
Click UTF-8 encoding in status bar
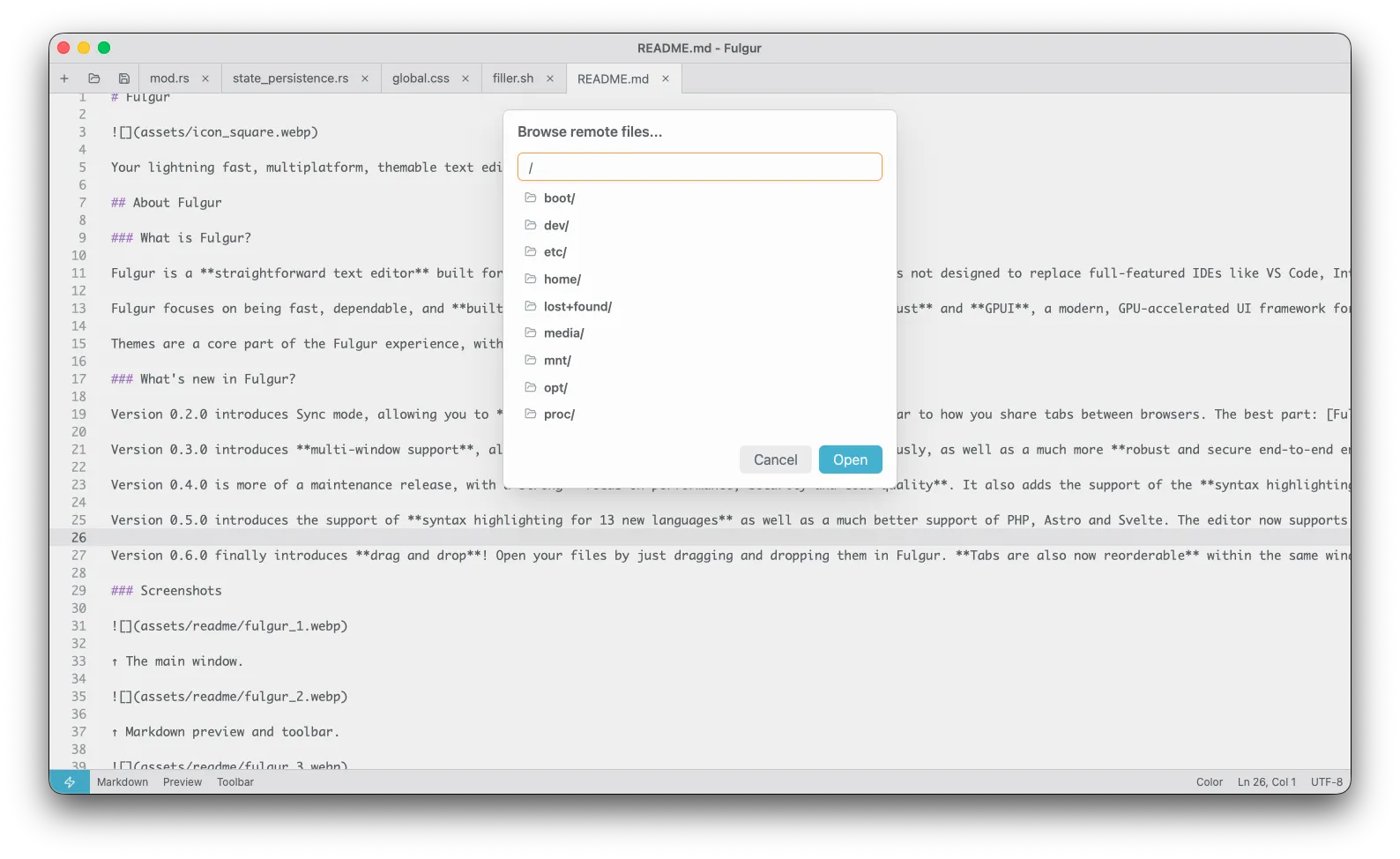pos(1327,782)
